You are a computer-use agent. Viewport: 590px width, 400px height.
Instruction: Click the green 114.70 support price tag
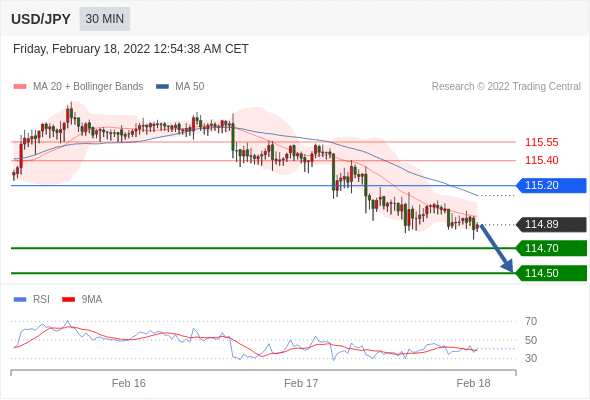(551, 248)
